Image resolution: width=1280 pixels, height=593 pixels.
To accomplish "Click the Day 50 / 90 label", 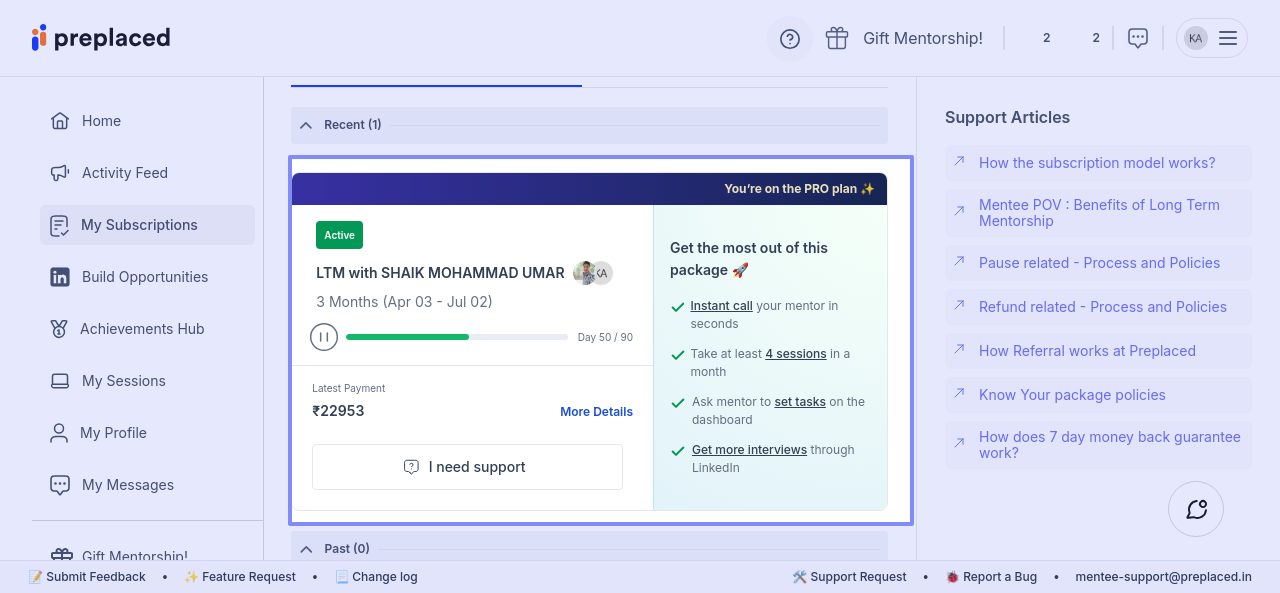I will coord(605,338).
